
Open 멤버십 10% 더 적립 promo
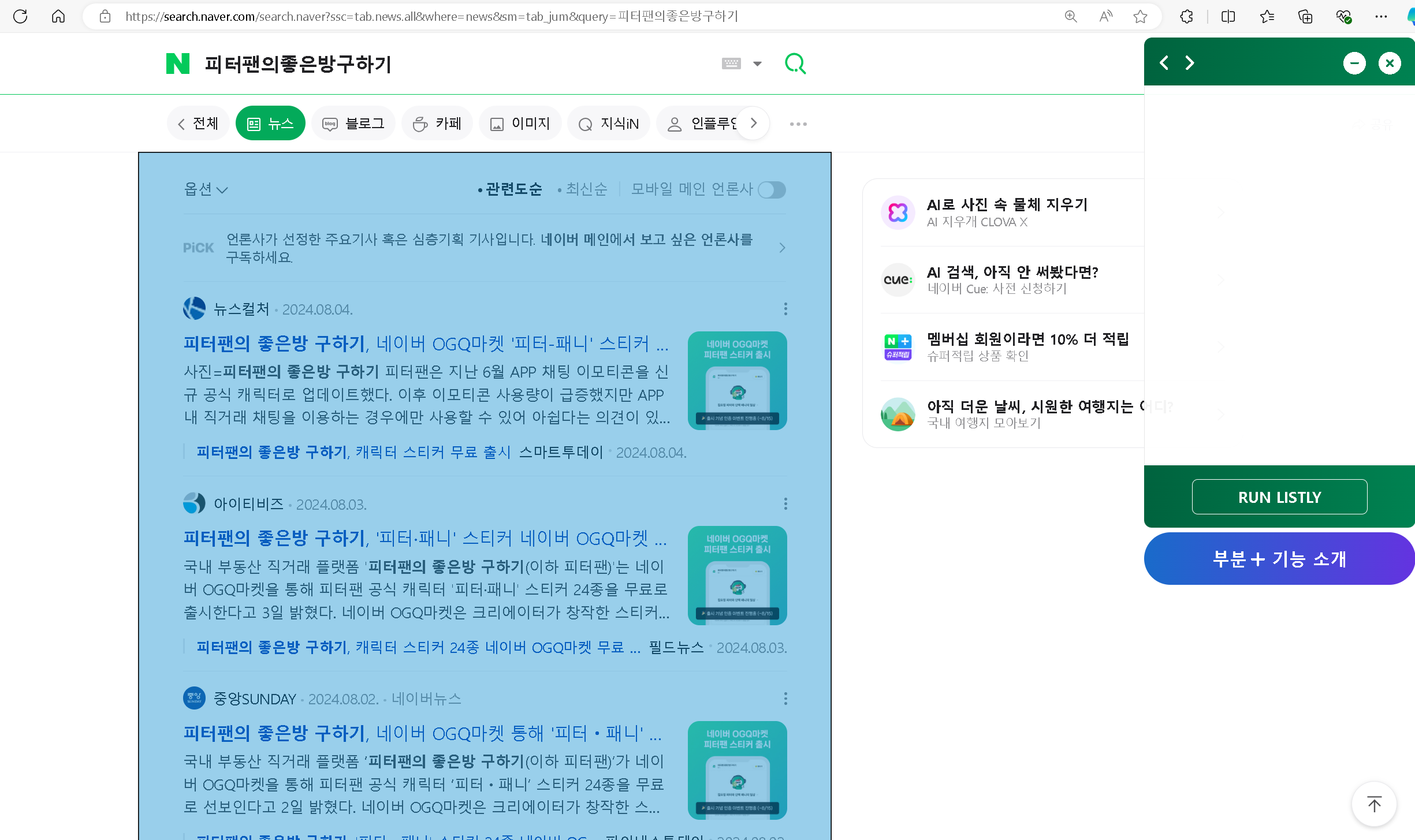pos(1028,339)
